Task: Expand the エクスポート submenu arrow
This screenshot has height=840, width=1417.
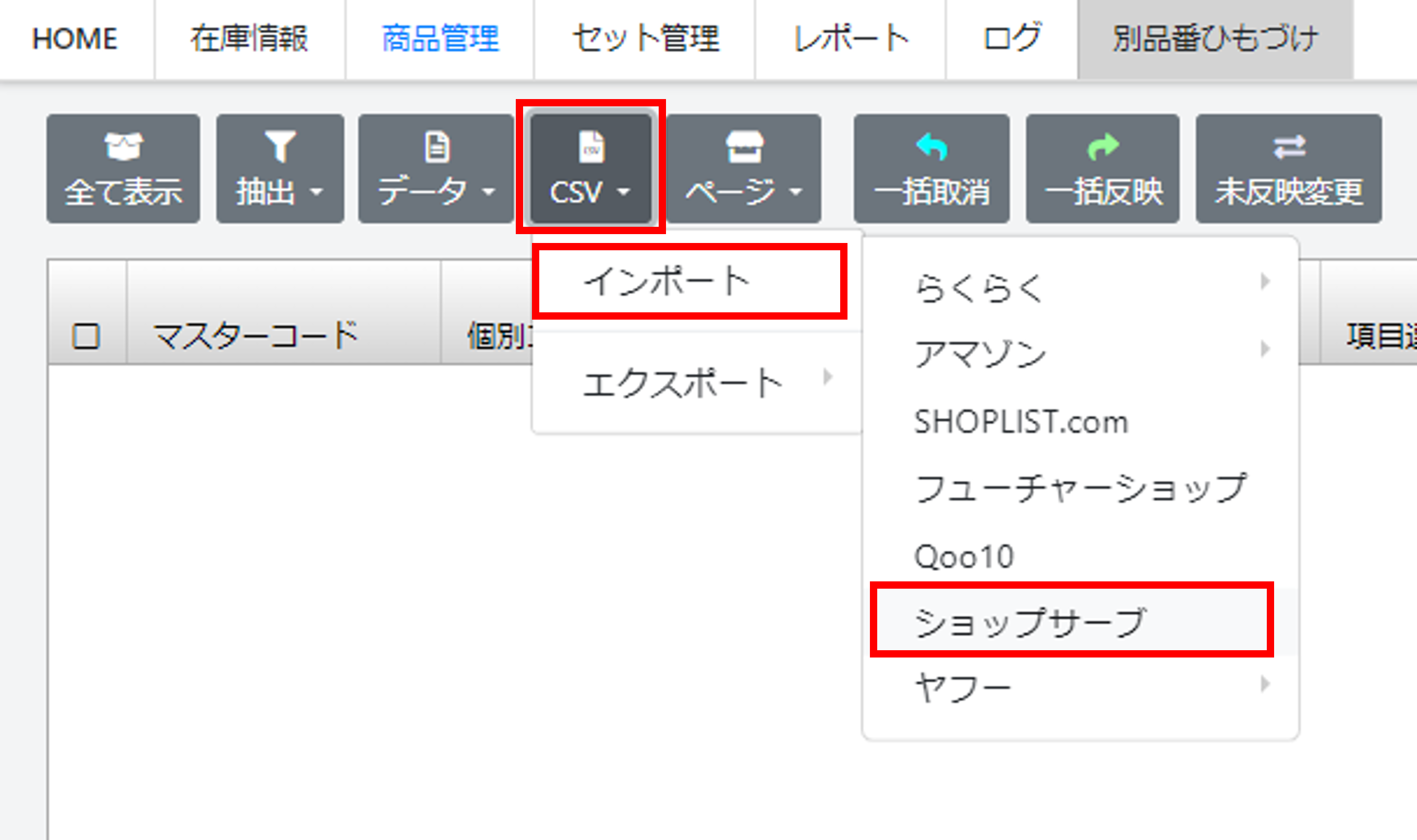Action: (828, 376)
